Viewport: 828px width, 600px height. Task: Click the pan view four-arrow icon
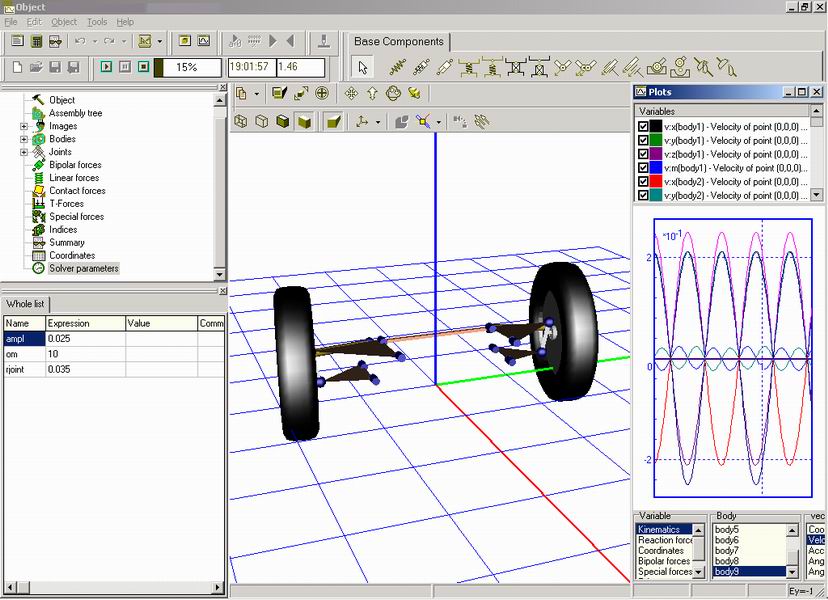[351, 93]
